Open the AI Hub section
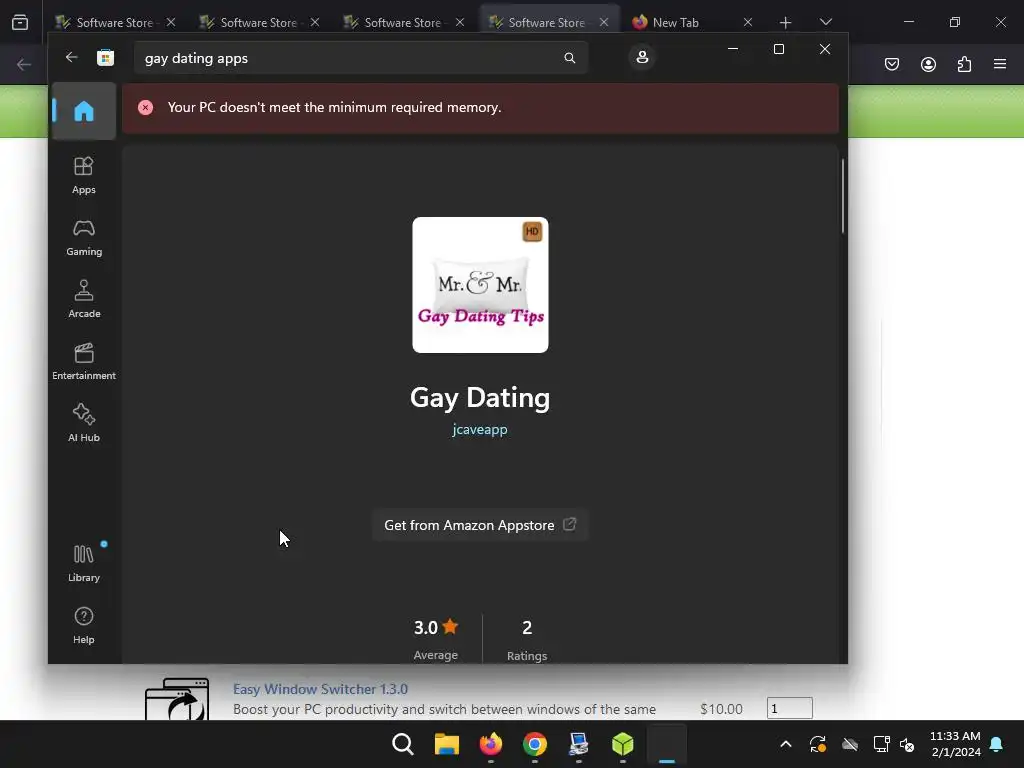Screen dimensions: 1024x768 pyautogui.click(x=84, y=424)
